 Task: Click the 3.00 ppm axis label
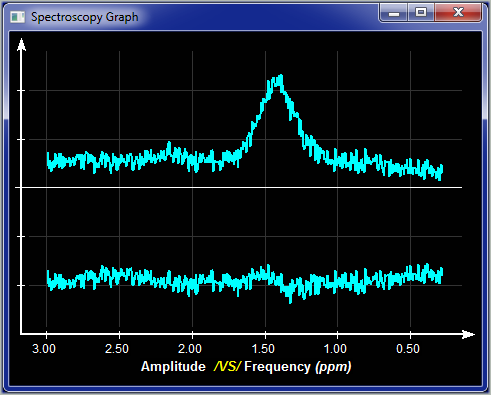click(x=44, y=349)
